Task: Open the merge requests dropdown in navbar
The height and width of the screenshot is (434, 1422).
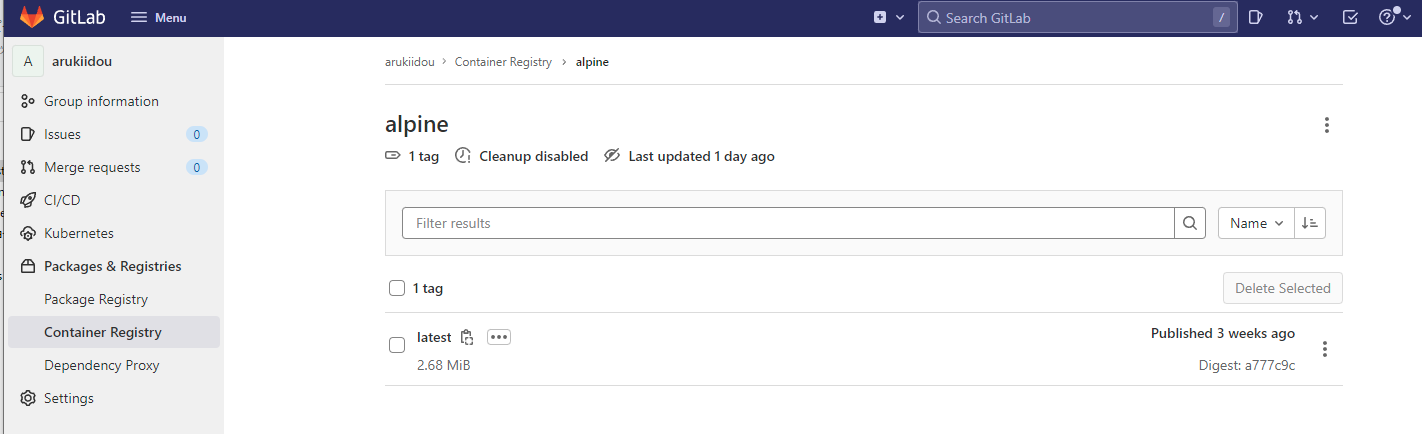Action: pyautogui.click(x=1303, y=17)
